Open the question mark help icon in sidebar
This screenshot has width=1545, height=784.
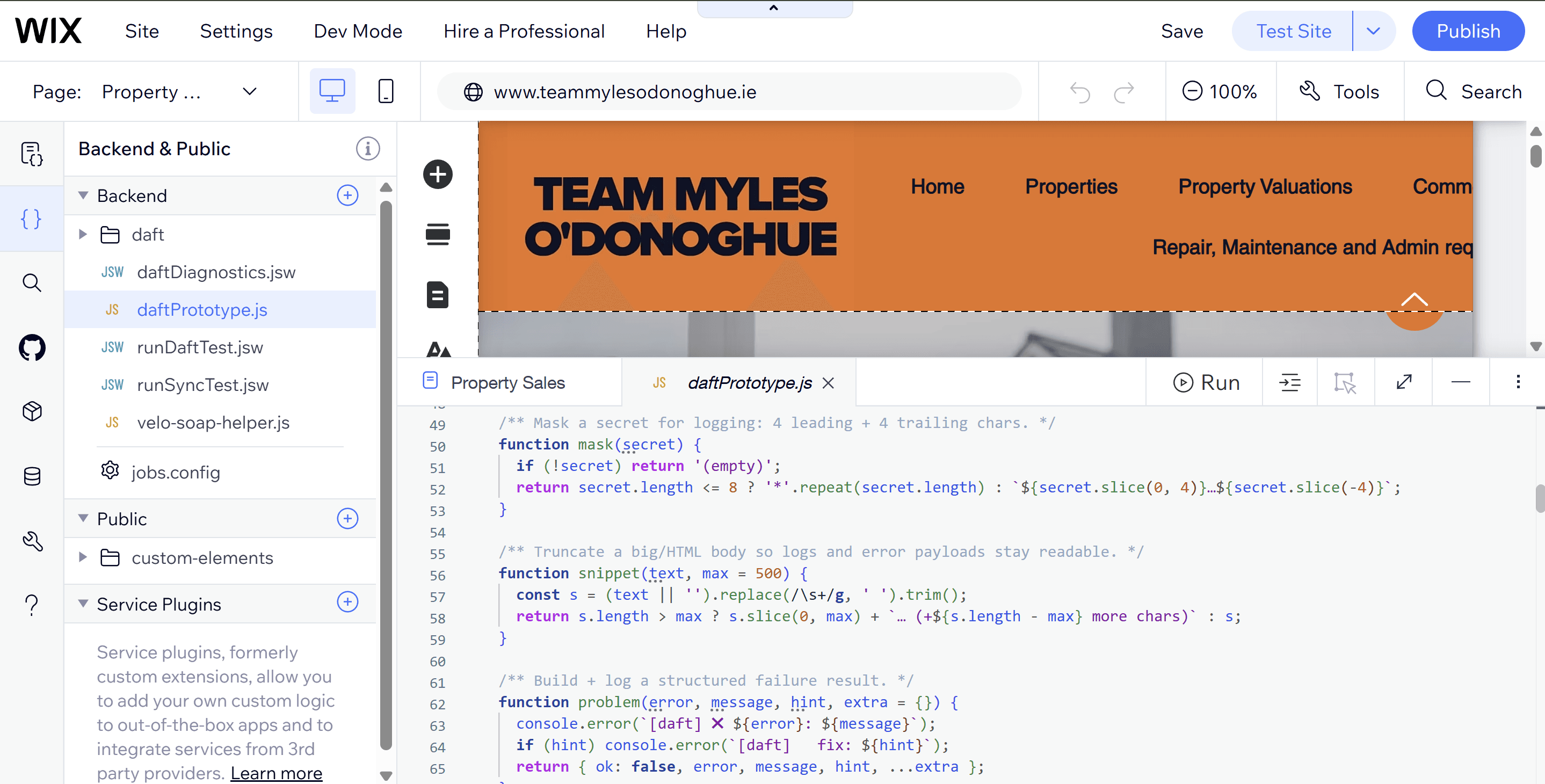32,605
